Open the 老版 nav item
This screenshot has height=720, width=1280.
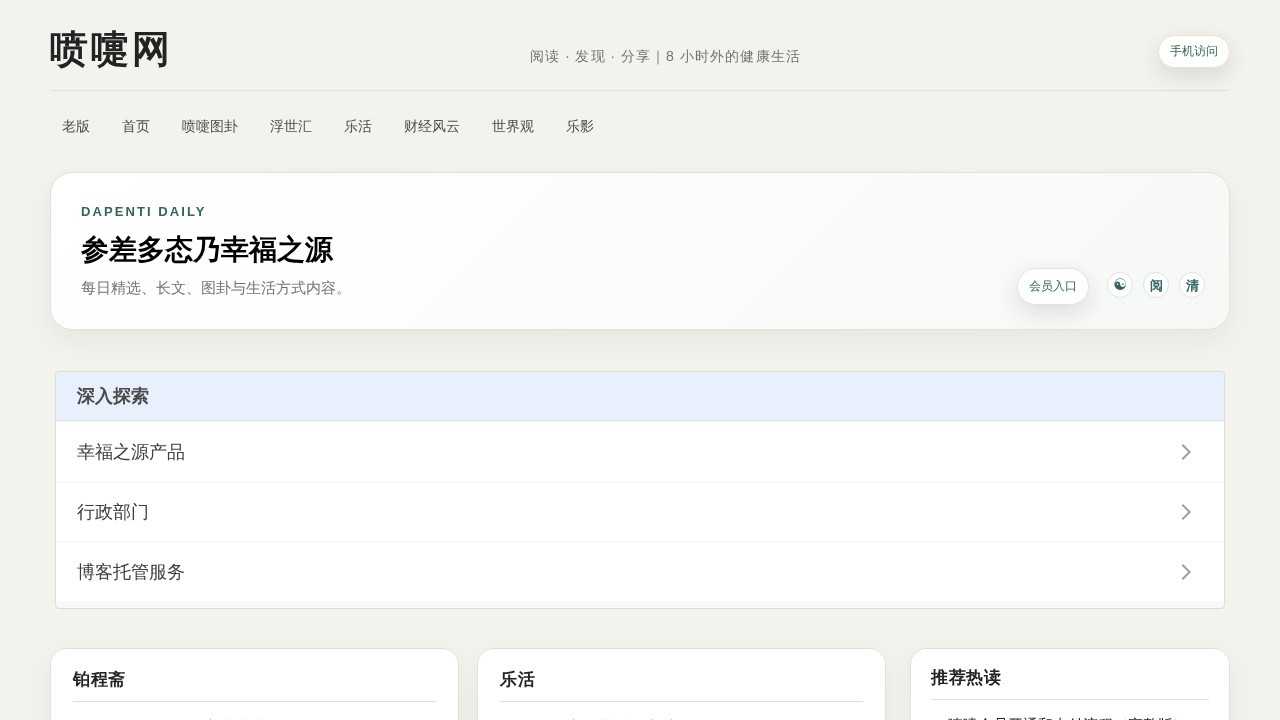[76, 126]
